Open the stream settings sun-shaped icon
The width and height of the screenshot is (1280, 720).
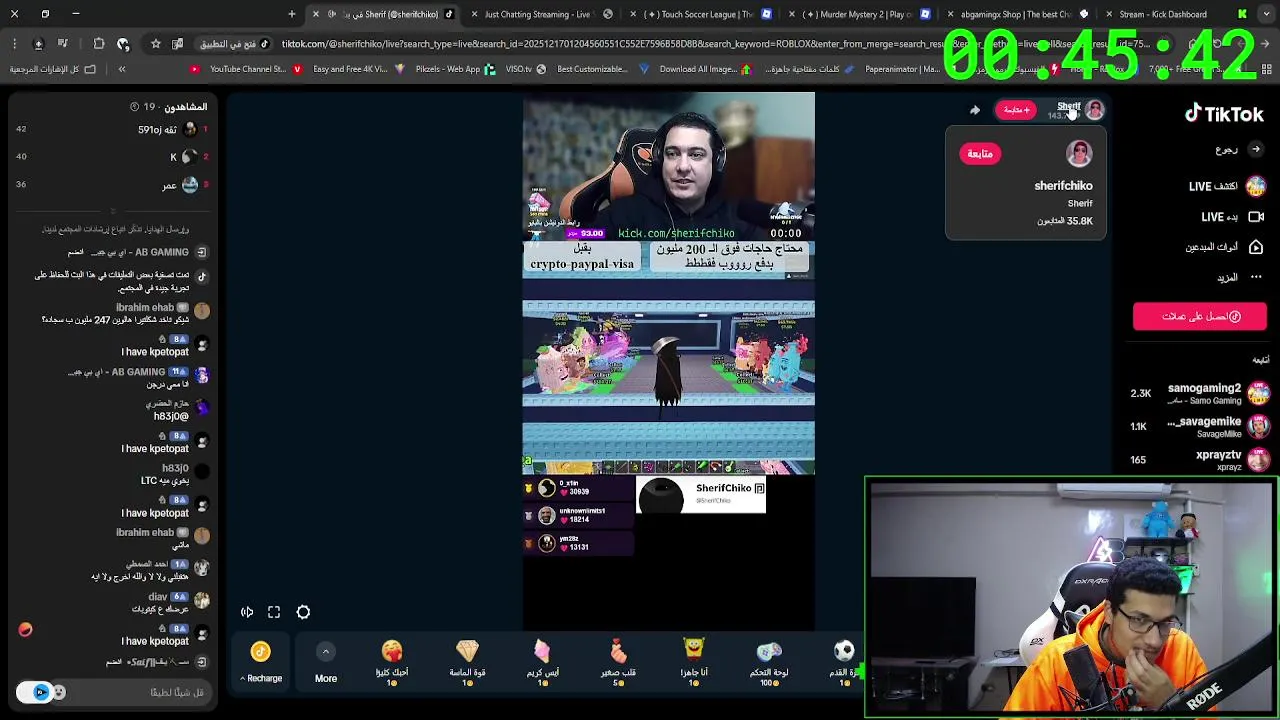303,612
